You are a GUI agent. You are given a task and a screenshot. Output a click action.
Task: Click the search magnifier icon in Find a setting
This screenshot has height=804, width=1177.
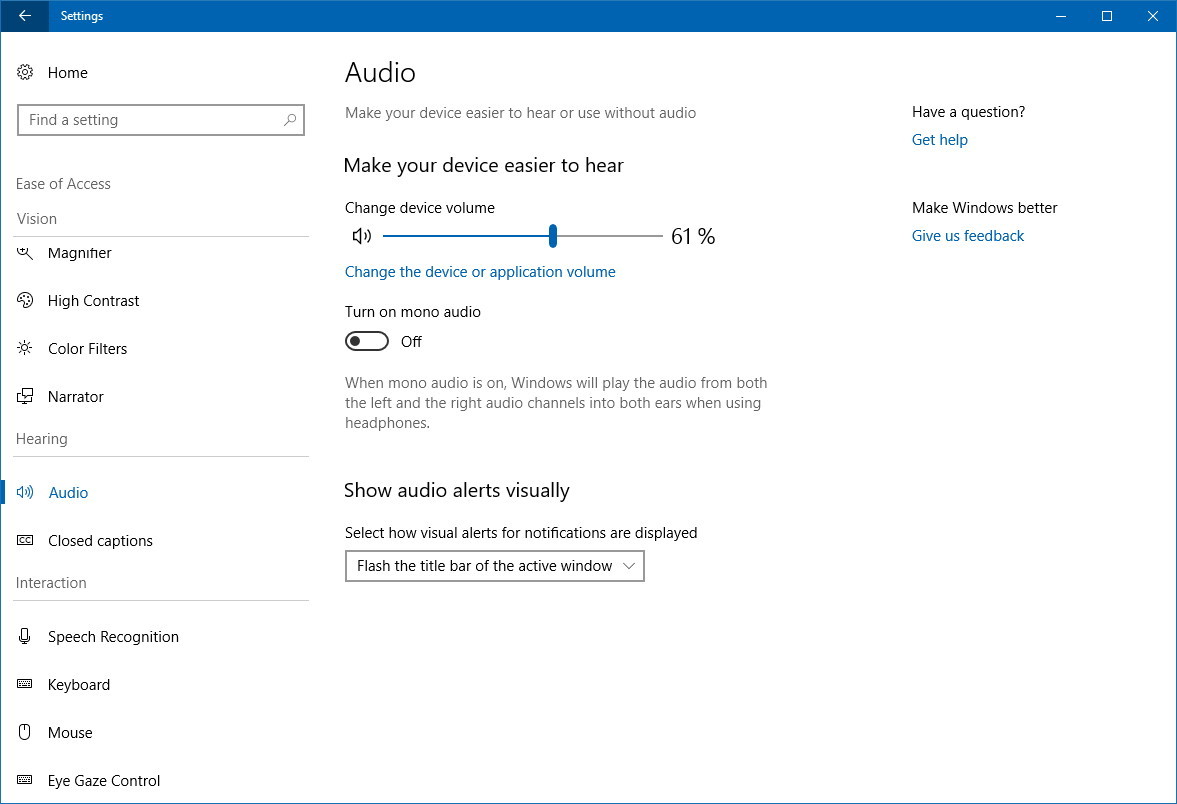290,119
